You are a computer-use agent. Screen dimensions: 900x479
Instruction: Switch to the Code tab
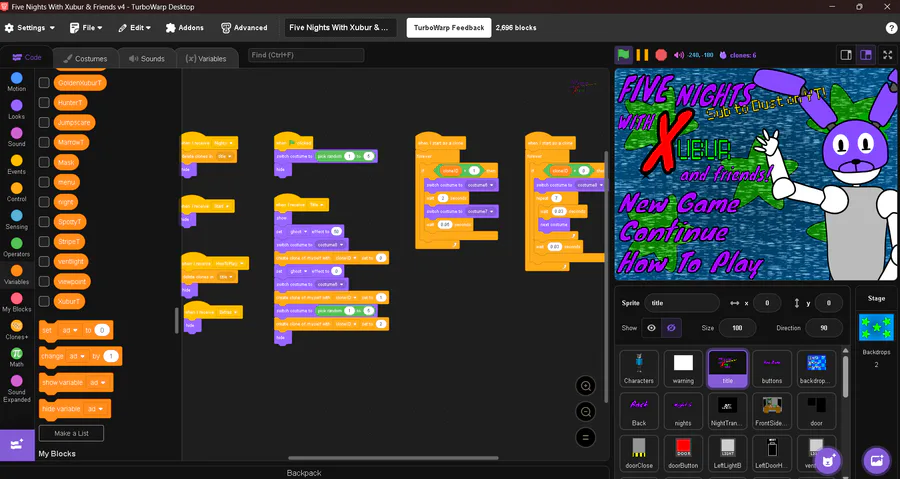(26, 57)
